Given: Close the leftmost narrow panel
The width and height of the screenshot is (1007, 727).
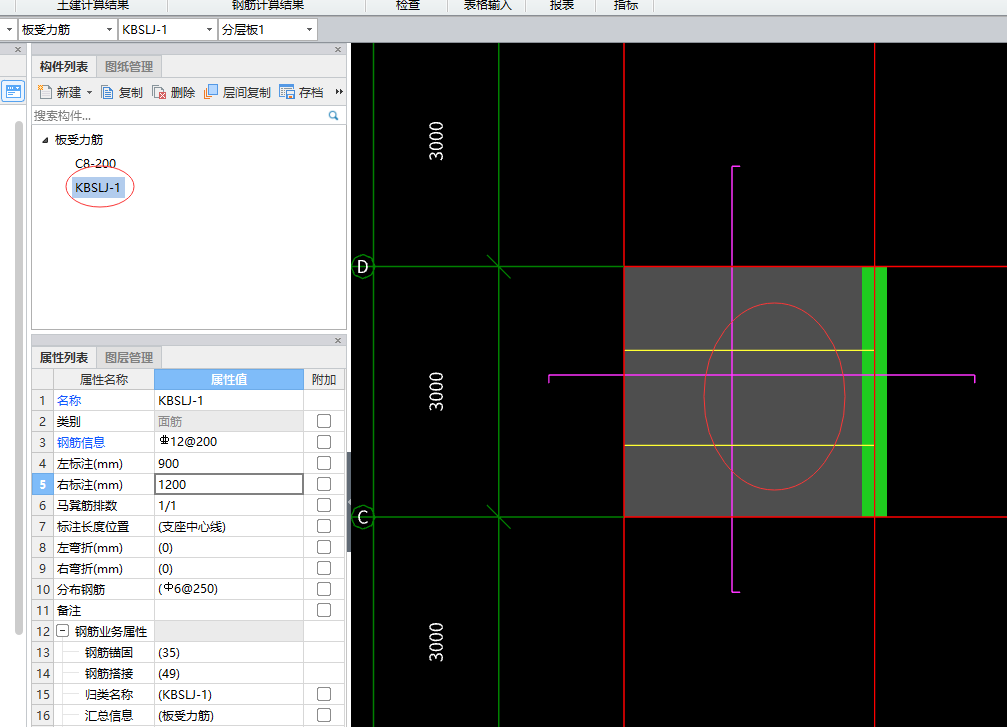Looking at the screenshot, I should [18, 49].
